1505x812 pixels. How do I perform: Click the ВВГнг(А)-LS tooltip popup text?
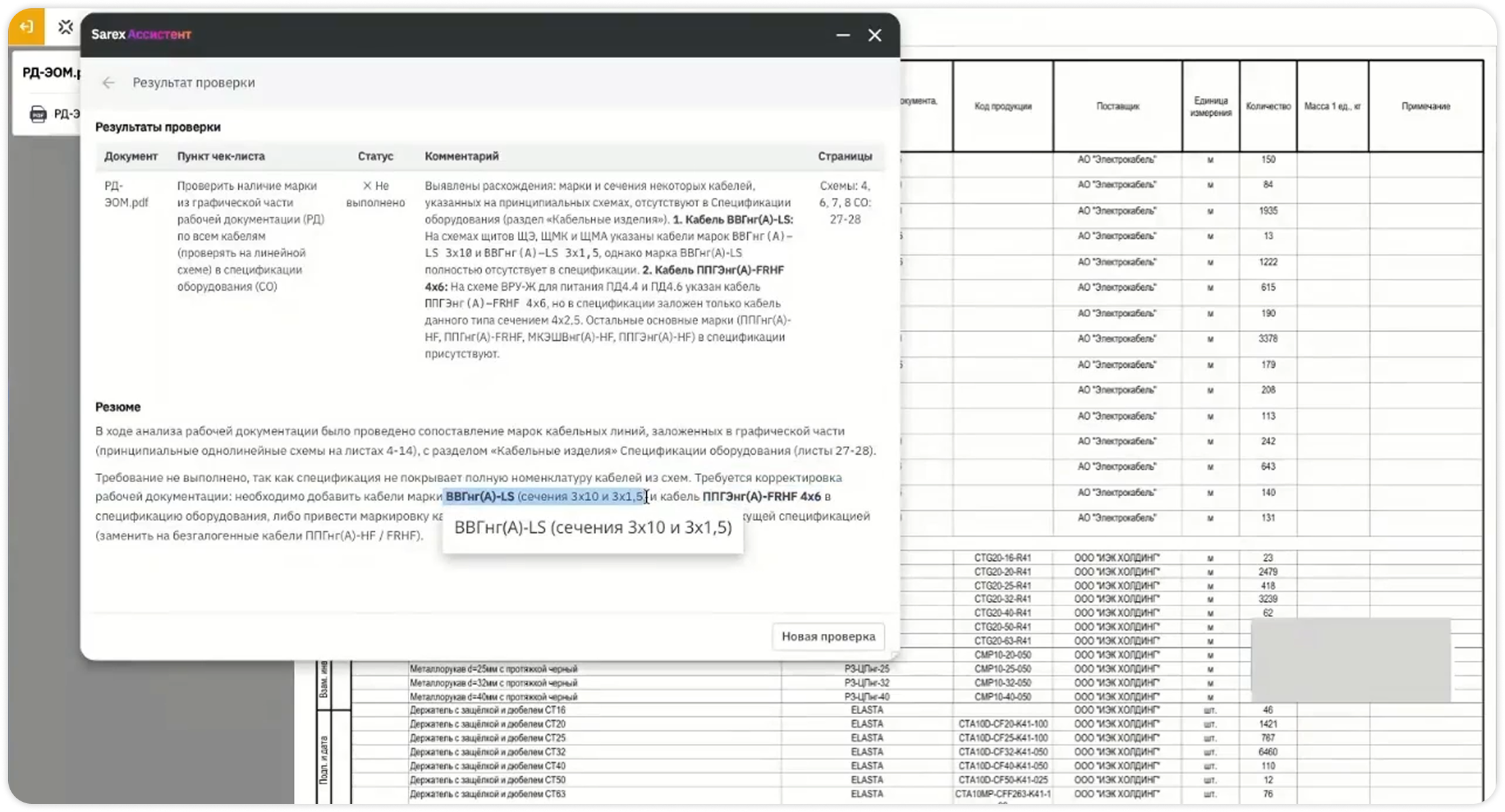tap(593, 527)
